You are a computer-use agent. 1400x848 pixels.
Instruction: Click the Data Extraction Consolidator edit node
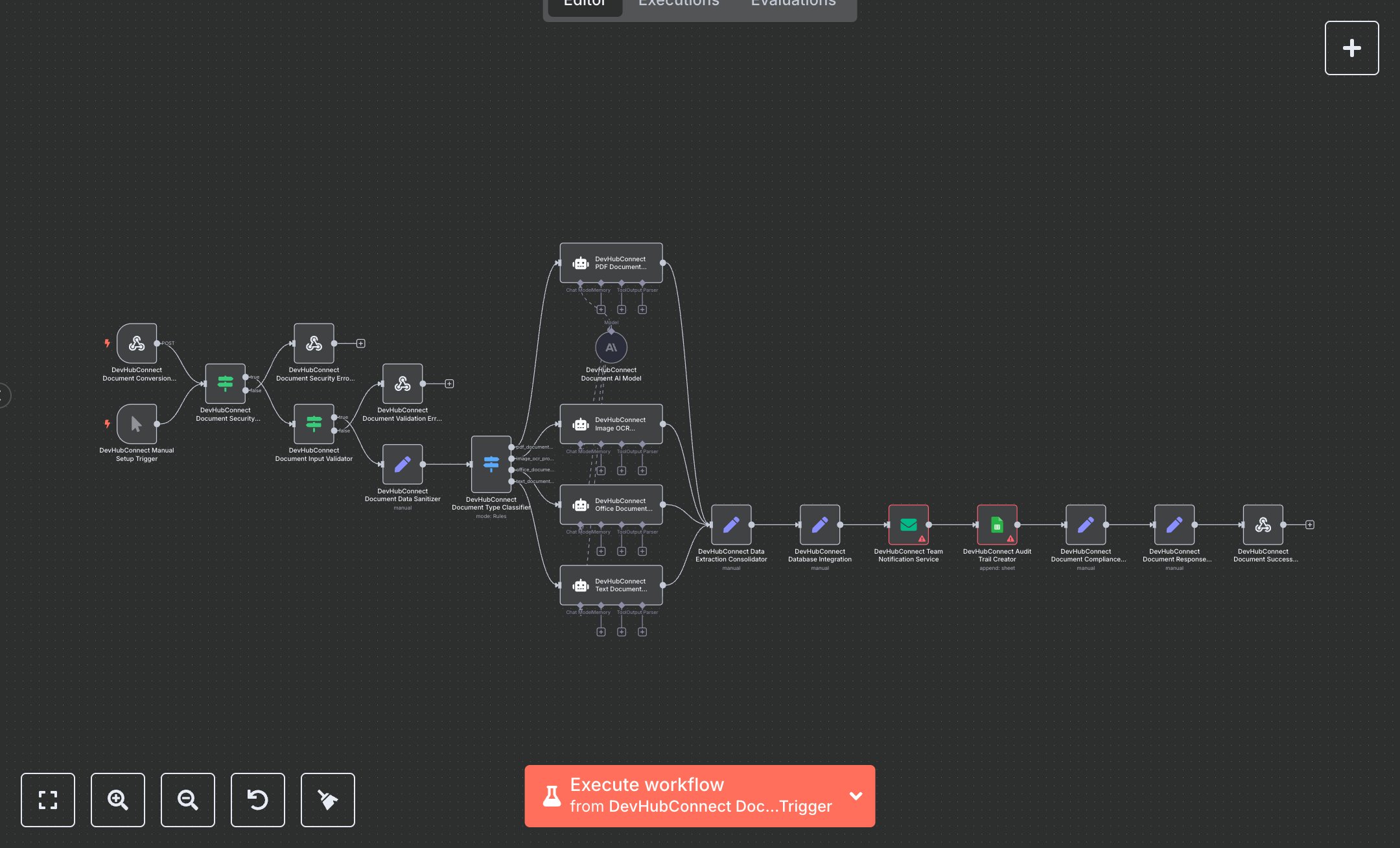click(x=731, y=524)
